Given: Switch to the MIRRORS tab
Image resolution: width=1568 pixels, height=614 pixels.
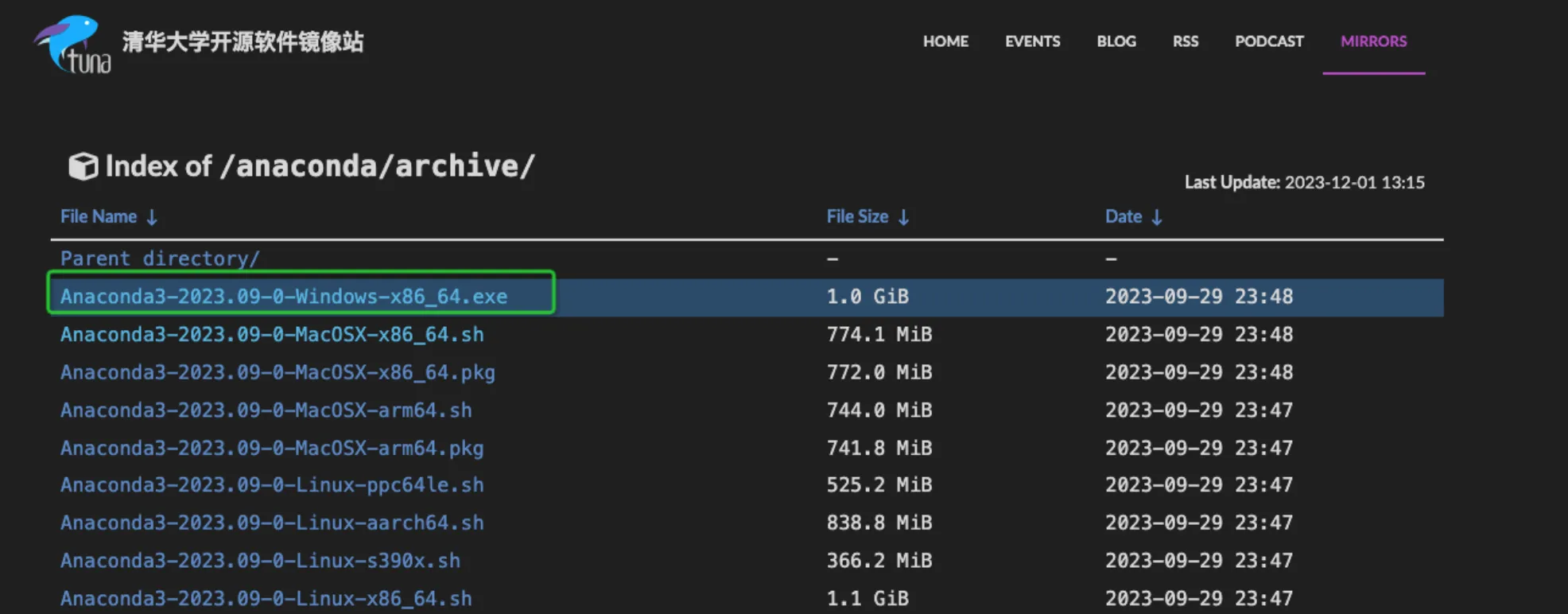Looking at the screenshot, I should (x=1373, y=41).
